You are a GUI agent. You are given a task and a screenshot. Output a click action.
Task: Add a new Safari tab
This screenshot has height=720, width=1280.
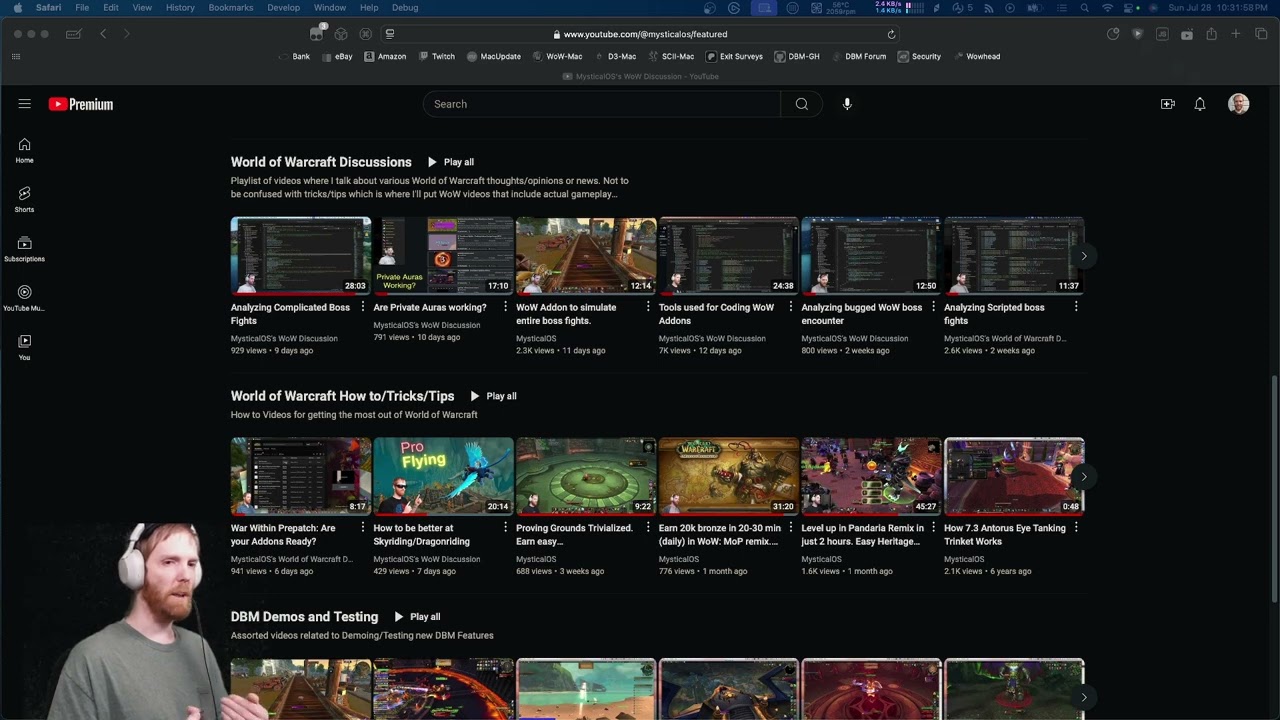click(1236, 34)
